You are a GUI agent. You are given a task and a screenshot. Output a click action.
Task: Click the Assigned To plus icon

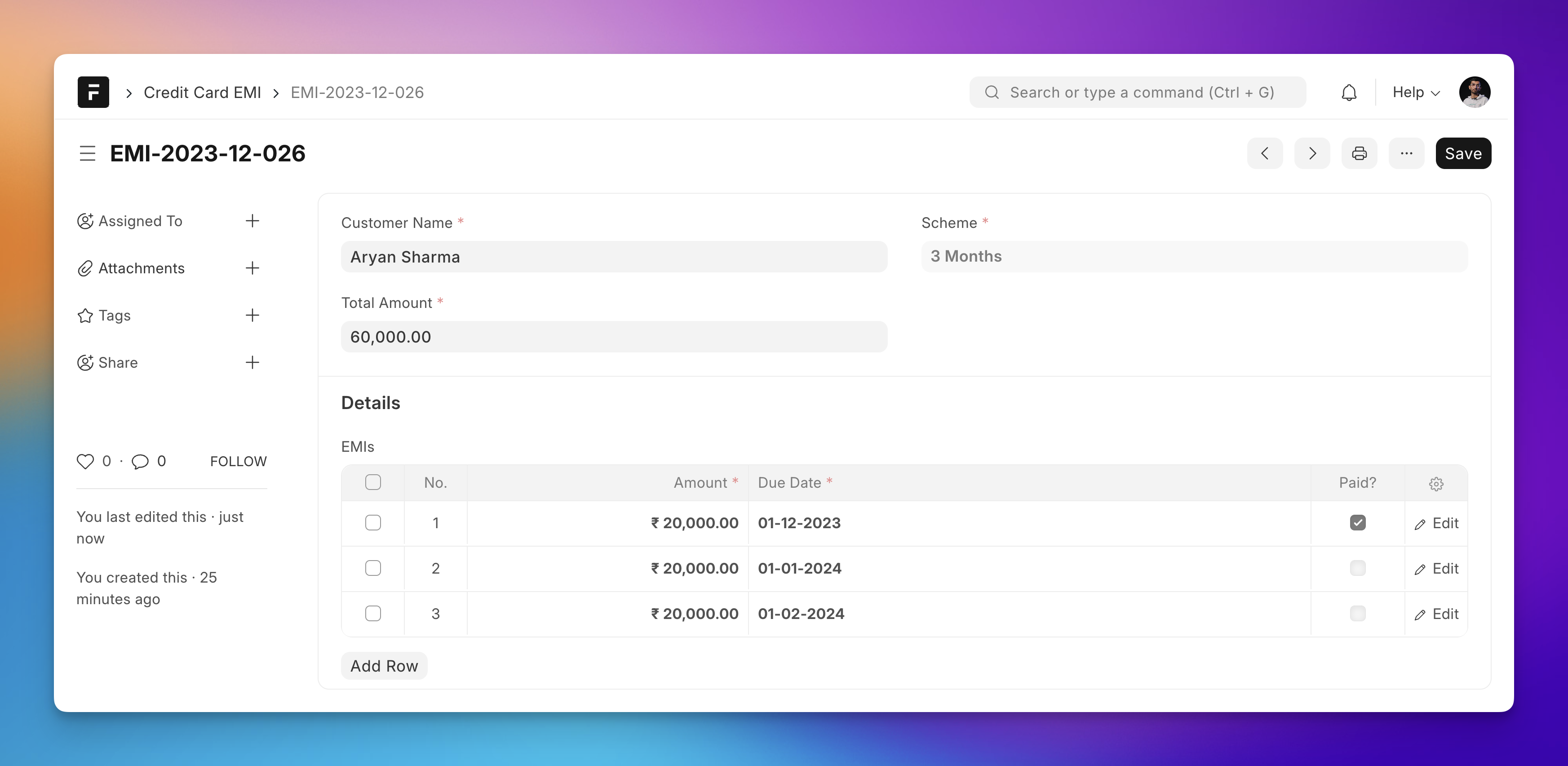click(x=254, y=220)
